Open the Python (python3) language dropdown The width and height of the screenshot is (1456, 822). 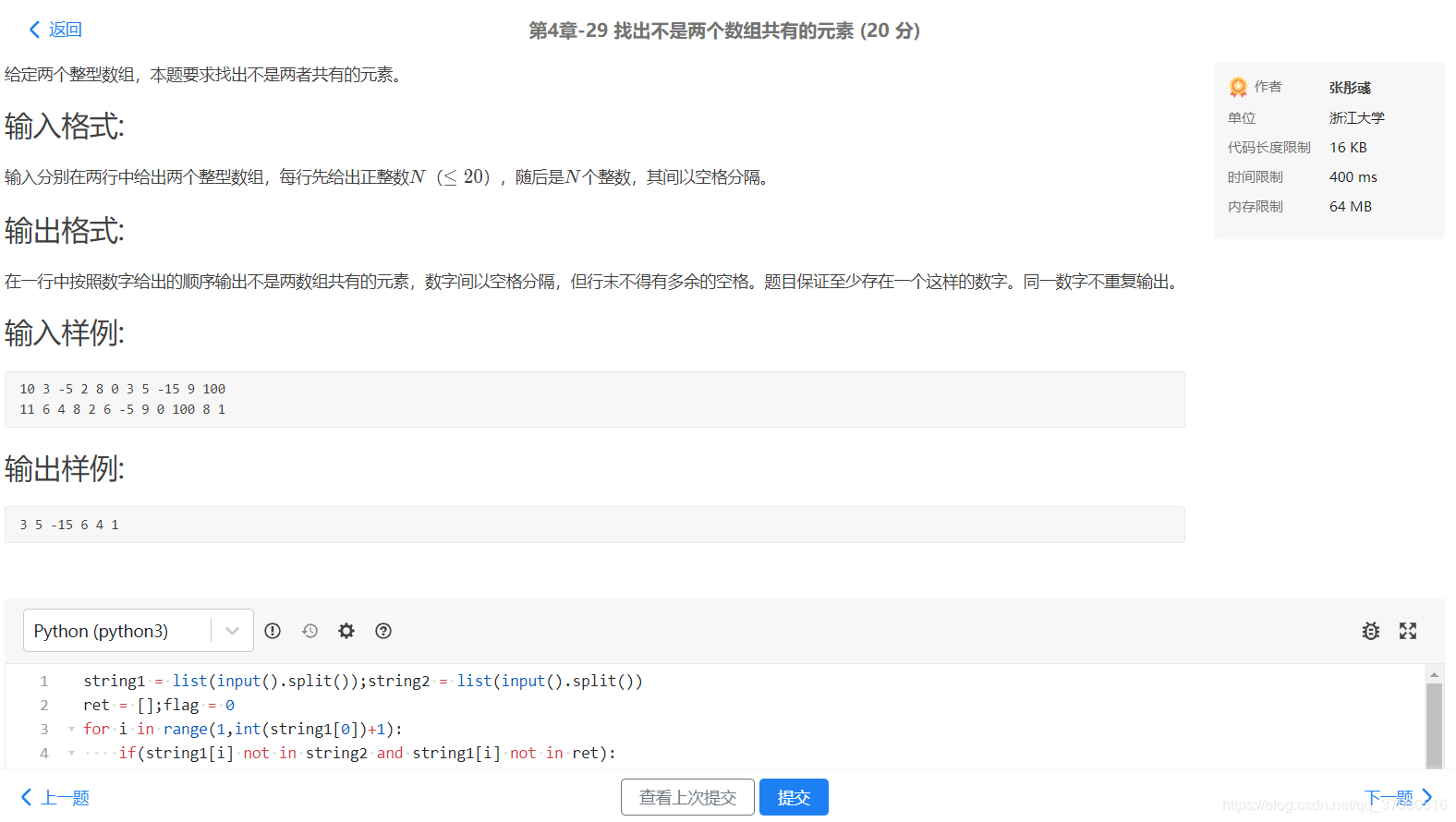(x=139, y=631)
